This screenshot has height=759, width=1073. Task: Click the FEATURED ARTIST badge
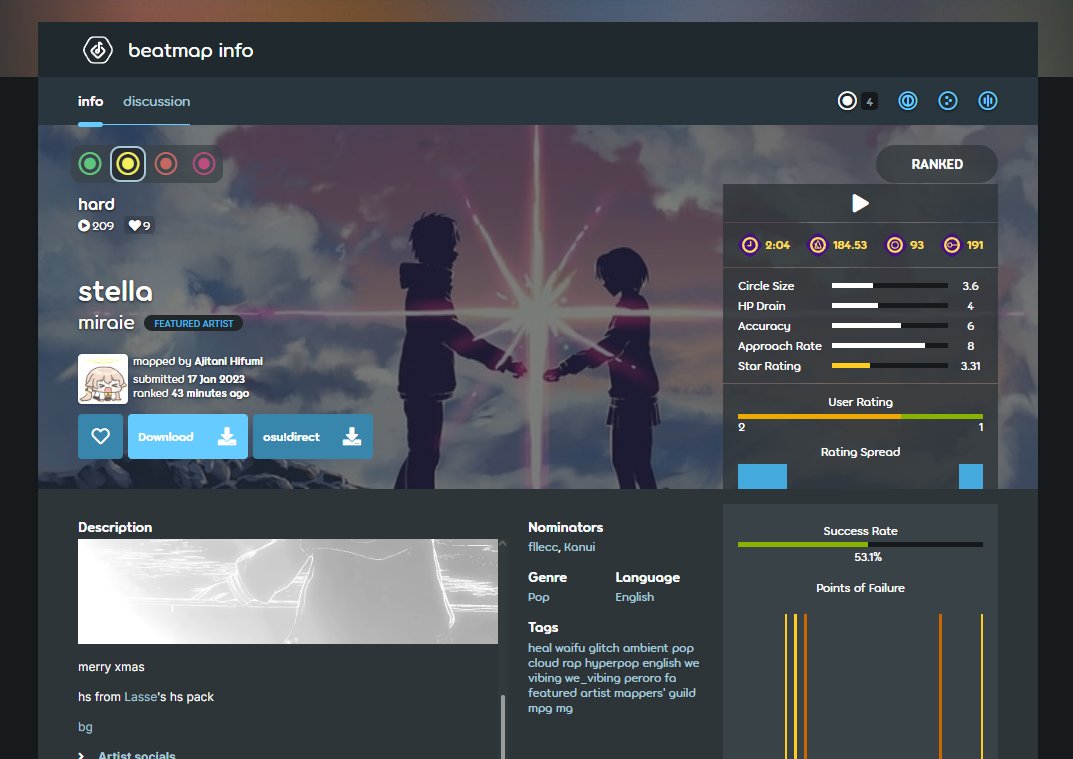[193, 323]
